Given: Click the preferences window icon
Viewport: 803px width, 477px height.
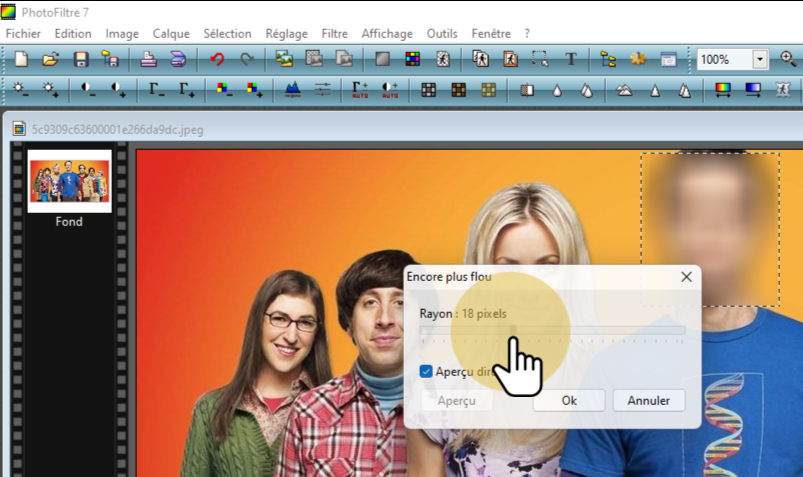Looking at the screenshot, I should 668,59.
